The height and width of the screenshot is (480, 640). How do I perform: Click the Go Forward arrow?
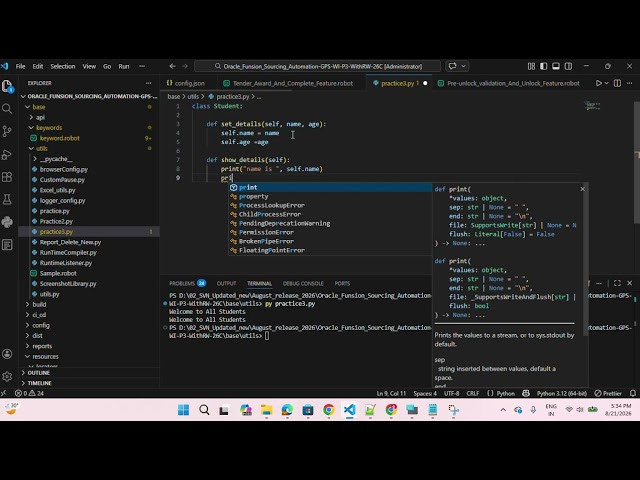coord(185,66)
